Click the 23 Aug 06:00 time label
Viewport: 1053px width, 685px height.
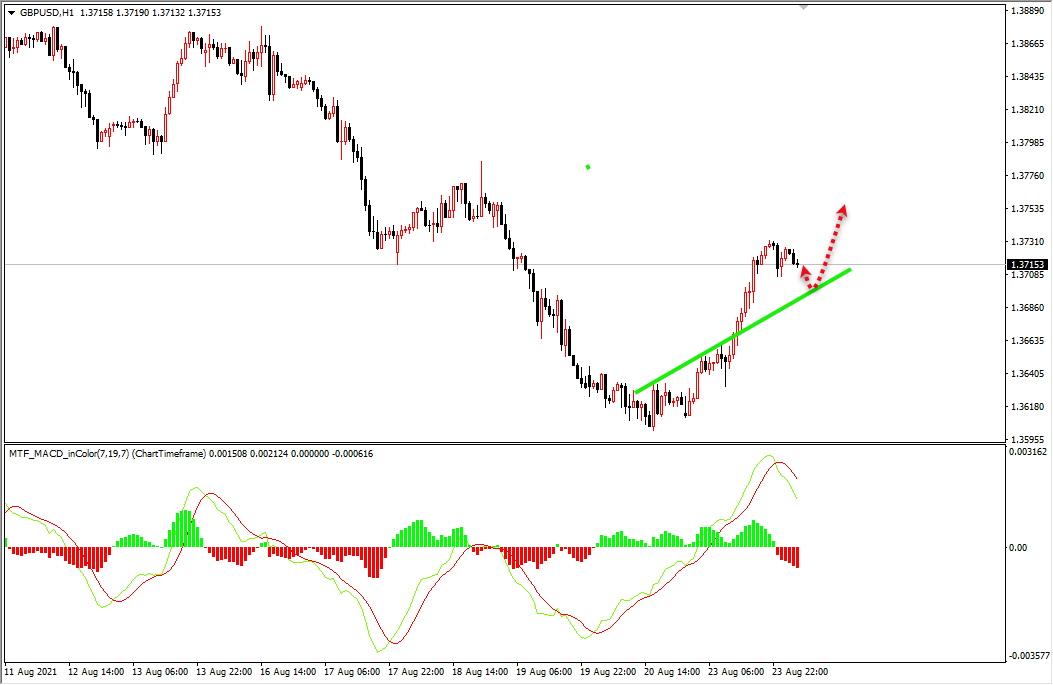tap(736, 672)
